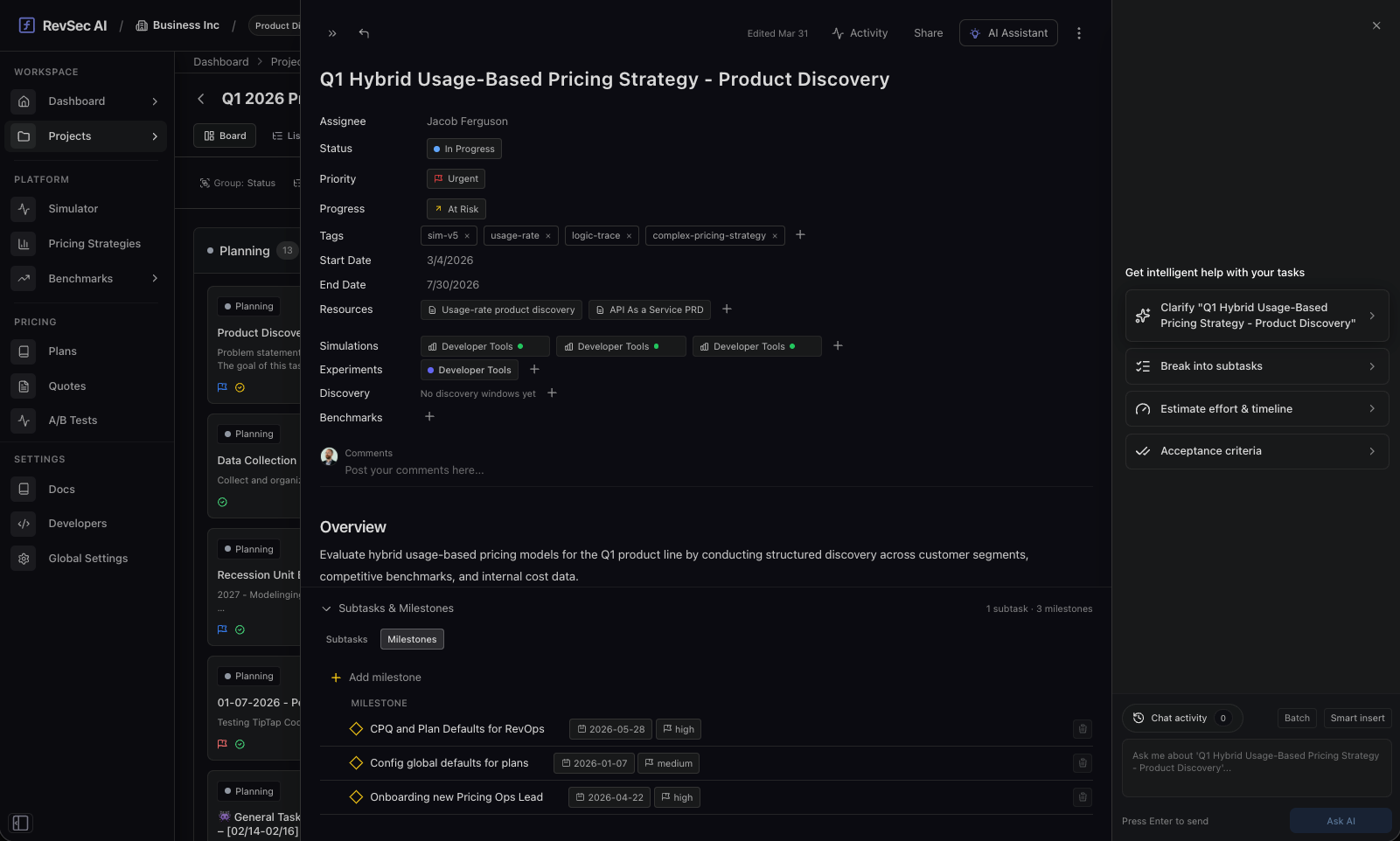Mark Config global defaults milestone complete
Viewport: 1400px width, 841px height.
tap(356, 763)
